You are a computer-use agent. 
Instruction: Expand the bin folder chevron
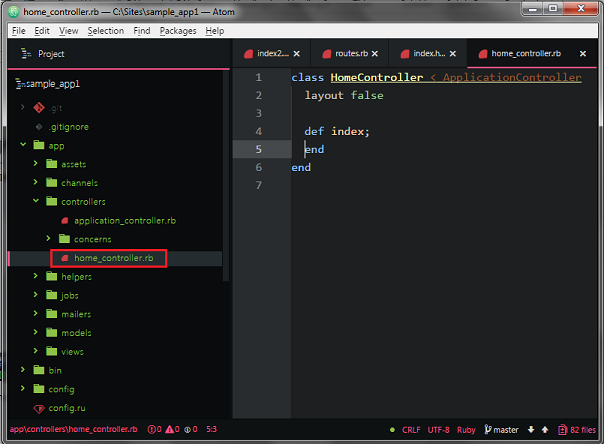coord(23,369)
